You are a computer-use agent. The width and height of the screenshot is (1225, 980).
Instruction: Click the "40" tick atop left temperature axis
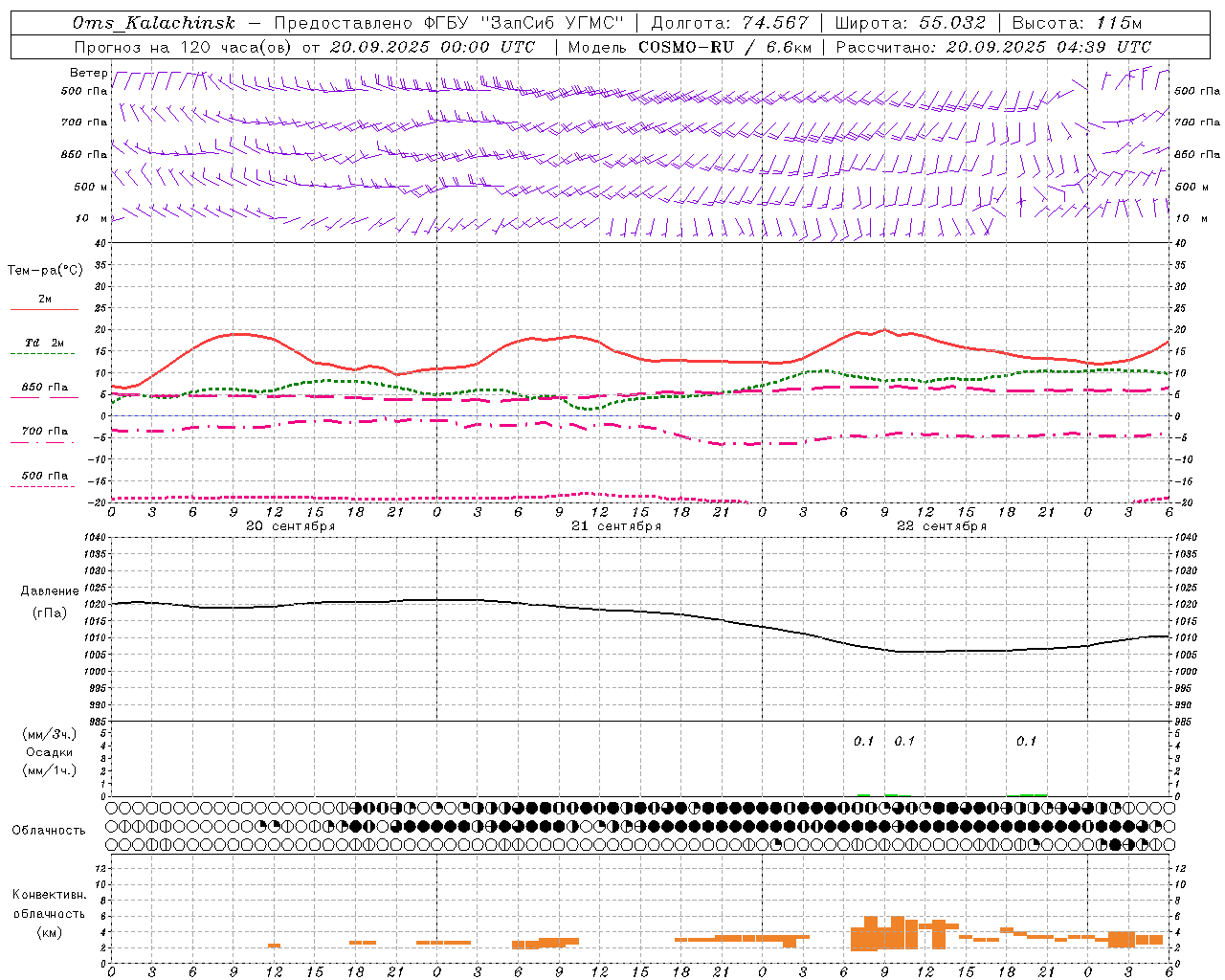click(x=101, y=243)
